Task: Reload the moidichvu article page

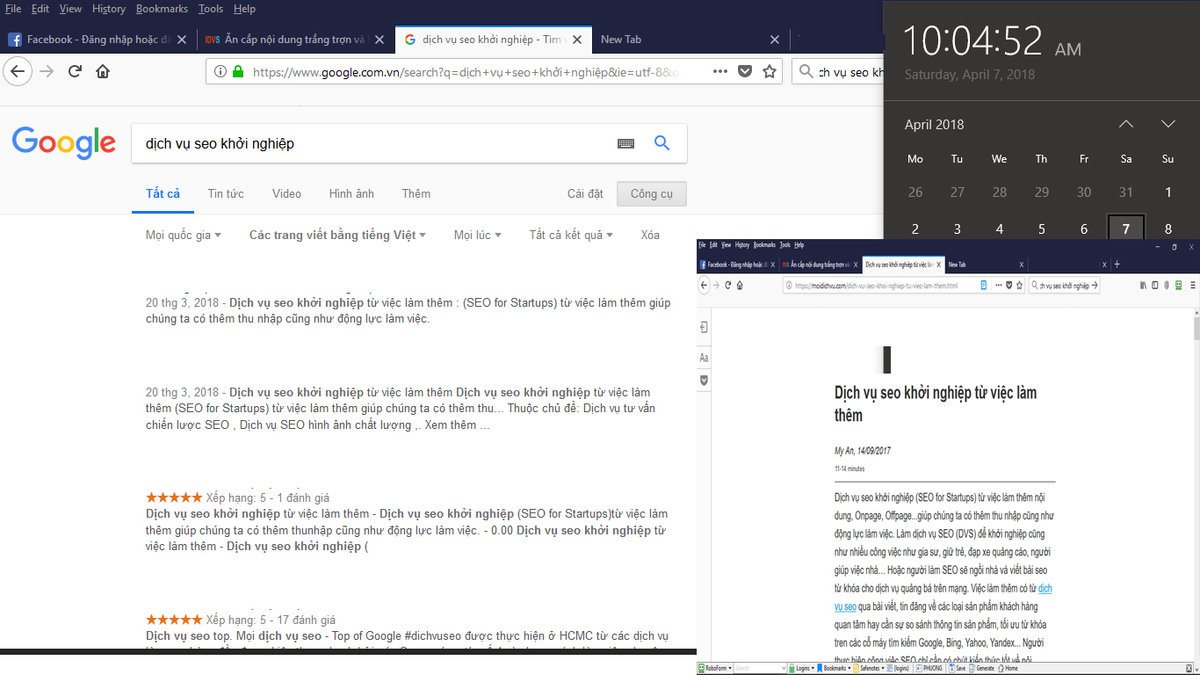Action: pos(728,285)
